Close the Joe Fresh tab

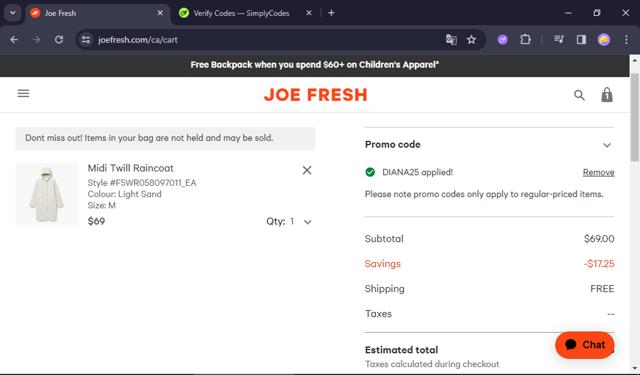[160, 13]
